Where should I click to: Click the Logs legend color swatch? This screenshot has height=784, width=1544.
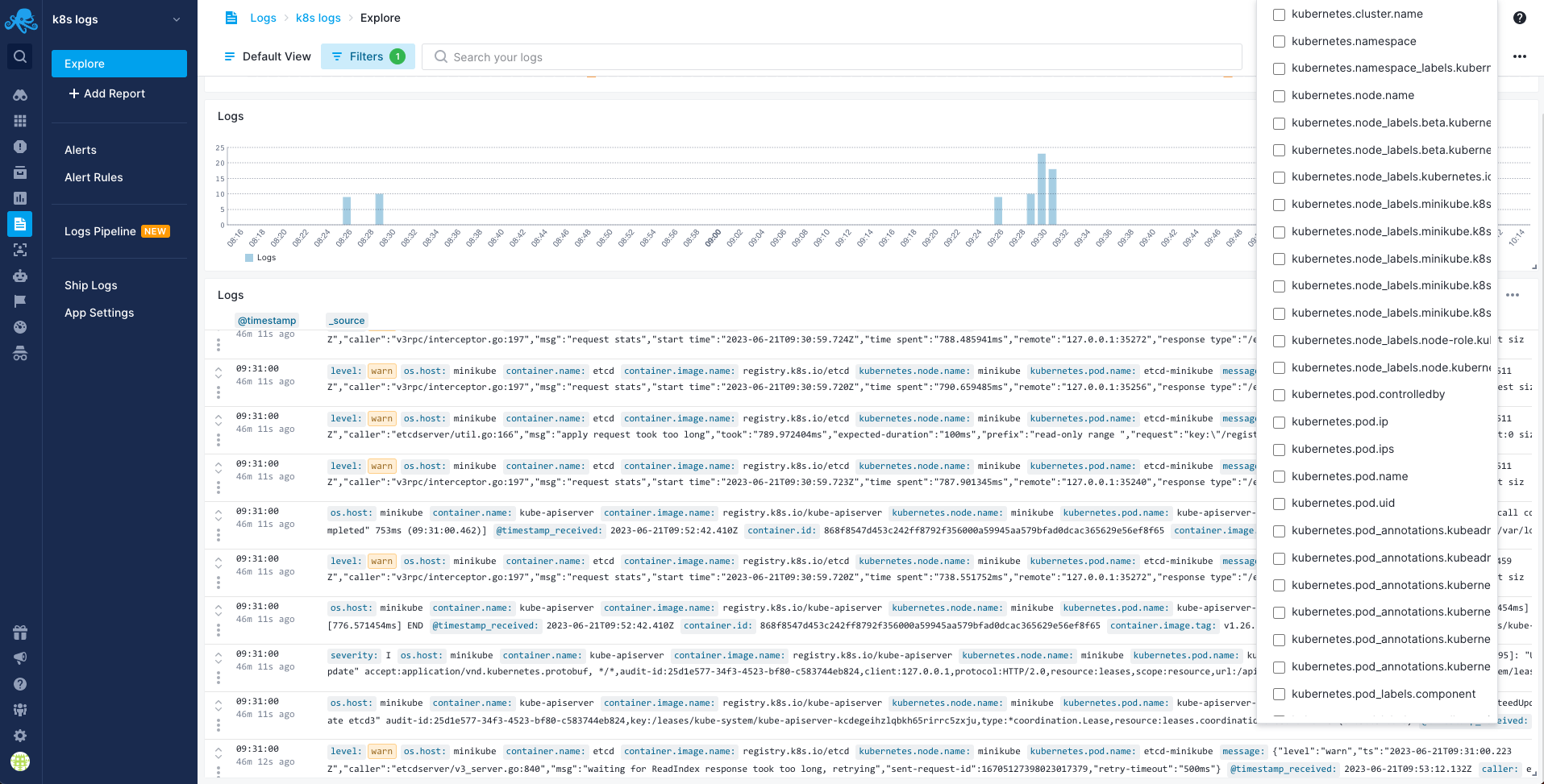click(x=249, y=258)
